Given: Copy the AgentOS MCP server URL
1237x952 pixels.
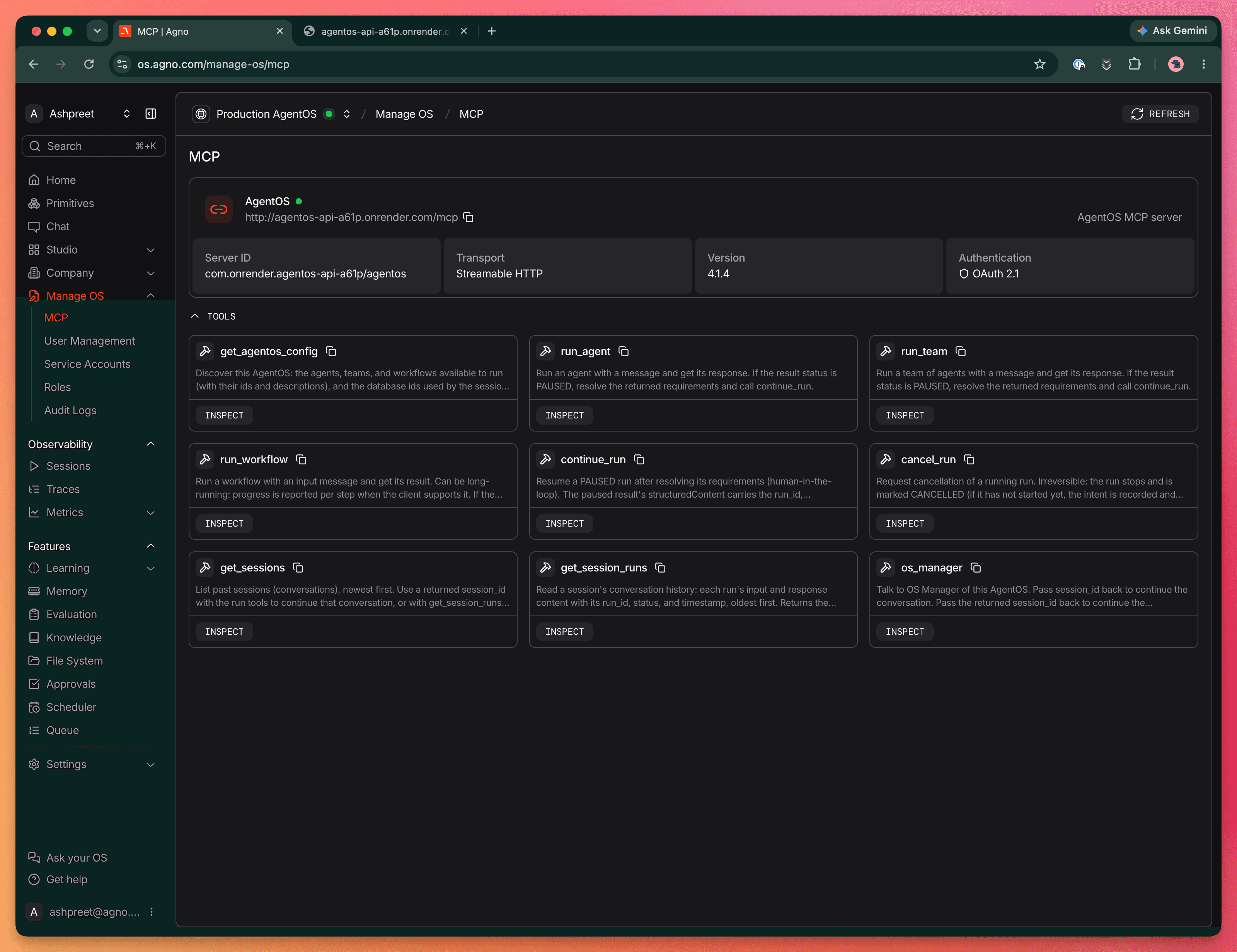Looking at the screenshot, I should click(x=469, y=218).
